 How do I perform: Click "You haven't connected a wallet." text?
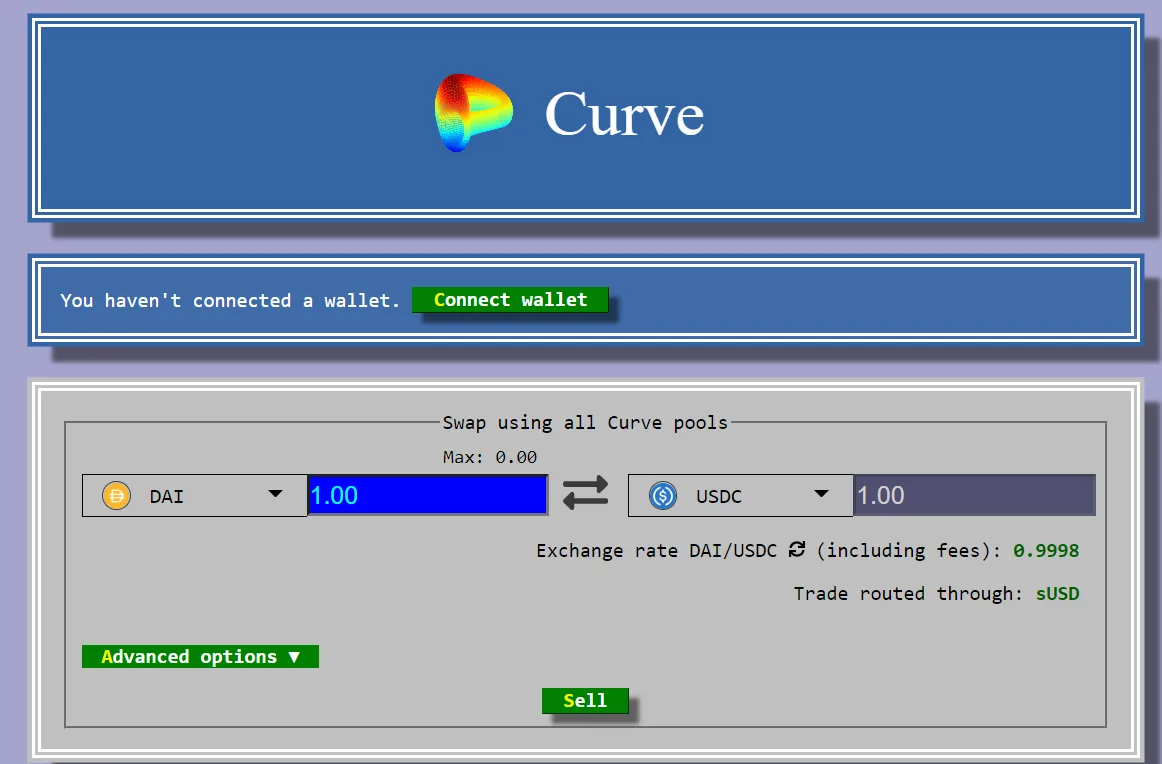click(x=230, y=300)
